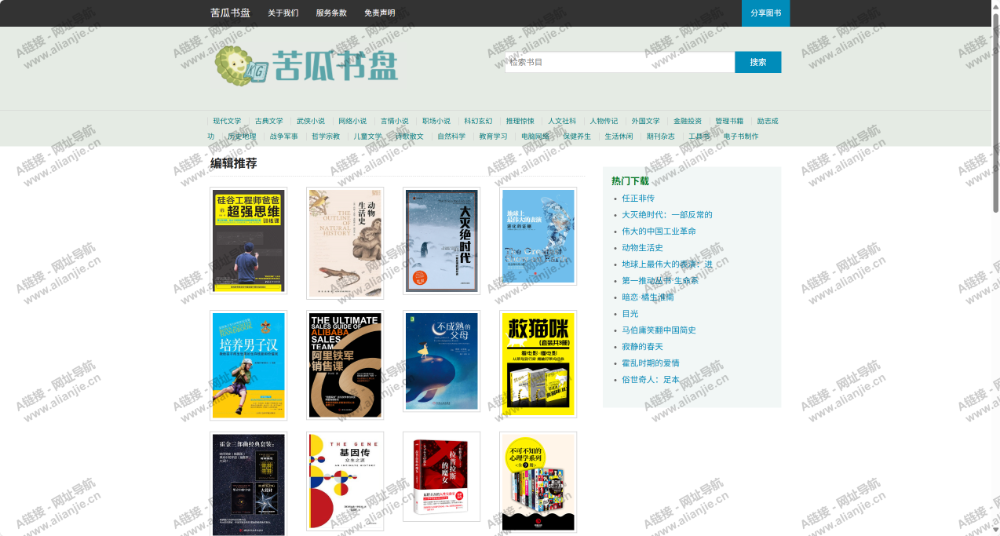Image resolution: width=1000 pixels, height=536 pixels.
Task: Open the dark starry box-set book cover
Action: (x=248, y=484)
